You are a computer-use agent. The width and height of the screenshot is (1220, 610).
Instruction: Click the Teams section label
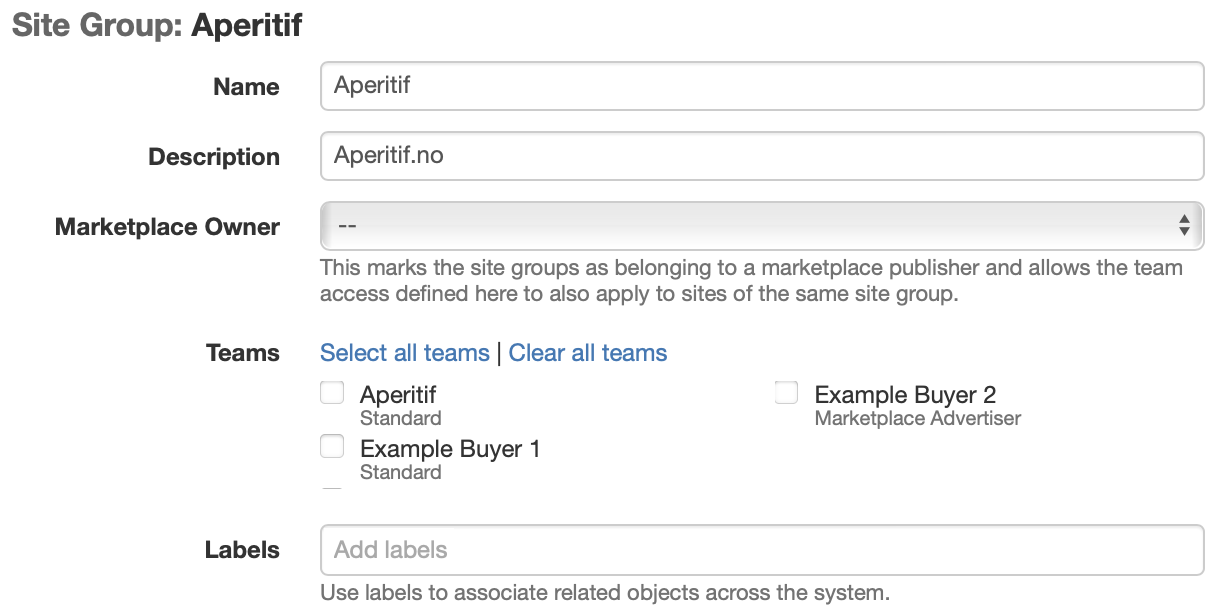pos(242,353)
